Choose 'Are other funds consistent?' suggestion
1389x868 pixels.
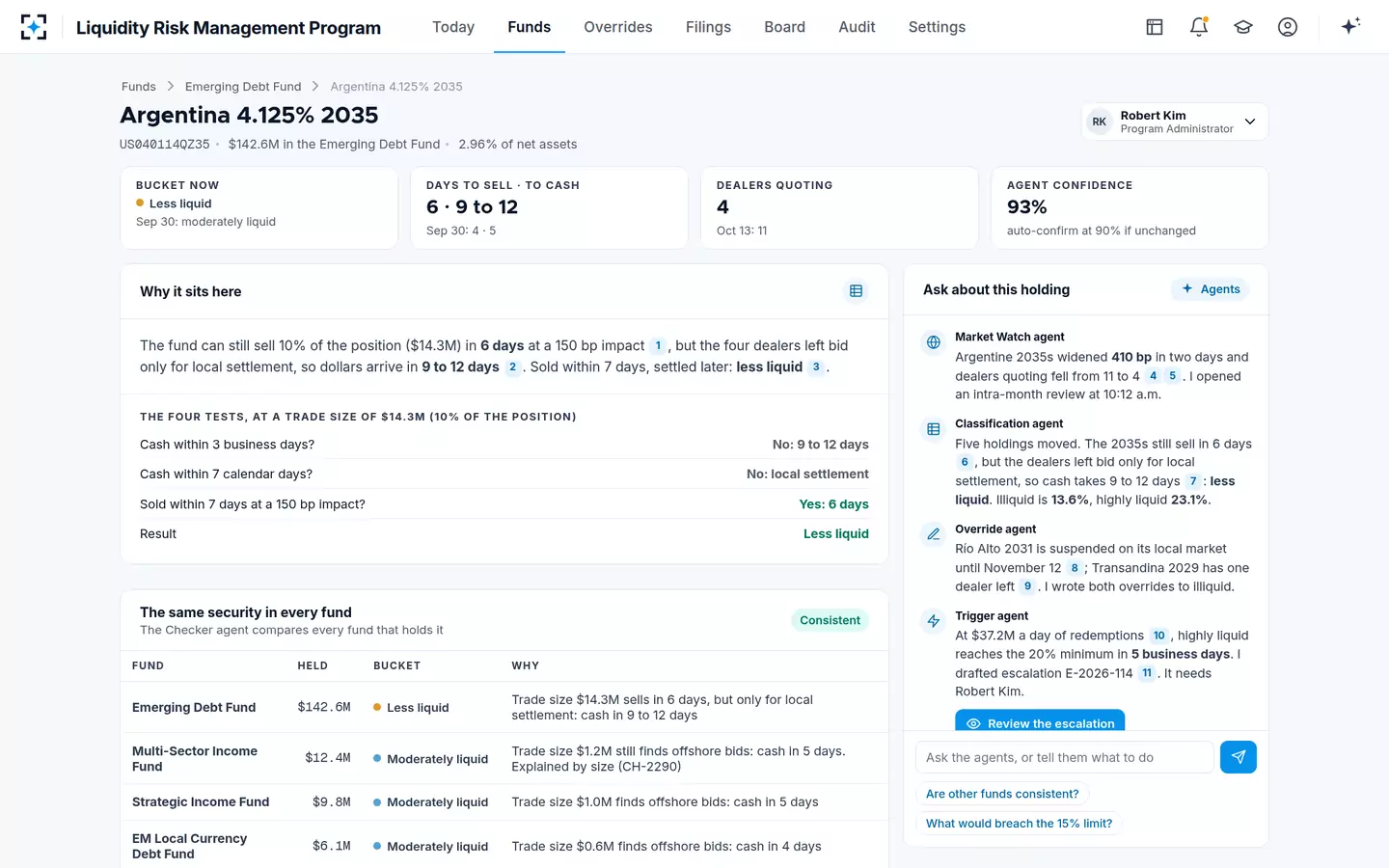[x=1002, y=794]
